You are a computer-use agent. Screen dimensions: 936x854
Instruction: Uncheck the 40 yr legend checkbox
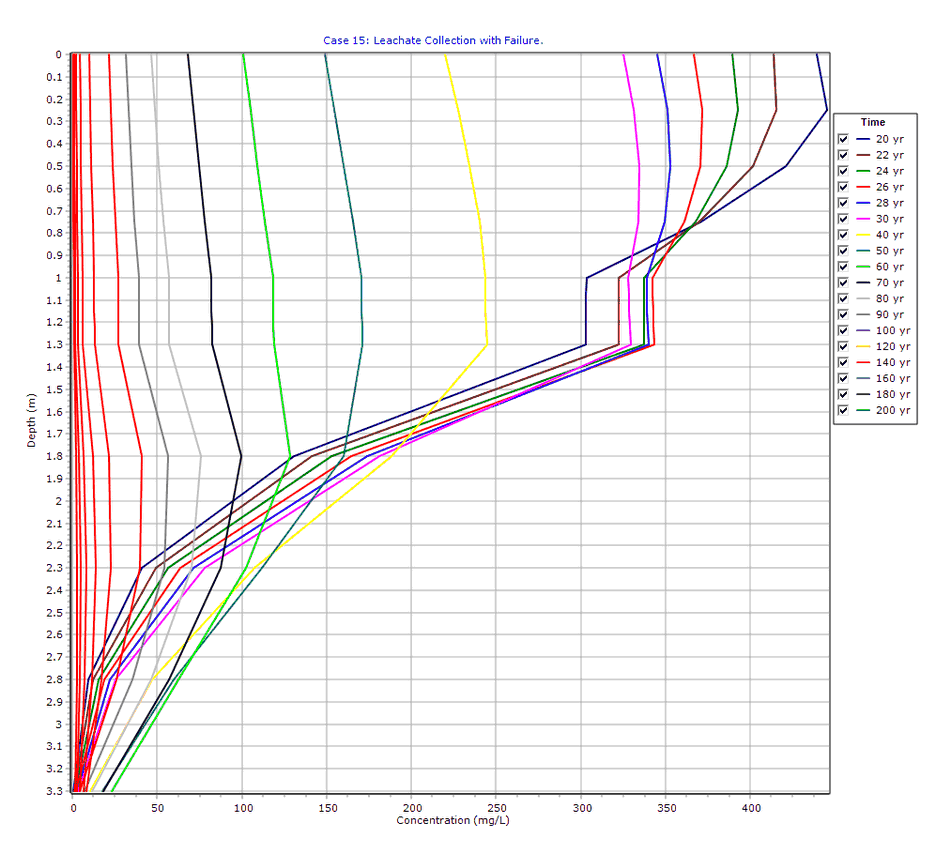tap(843, 235)
